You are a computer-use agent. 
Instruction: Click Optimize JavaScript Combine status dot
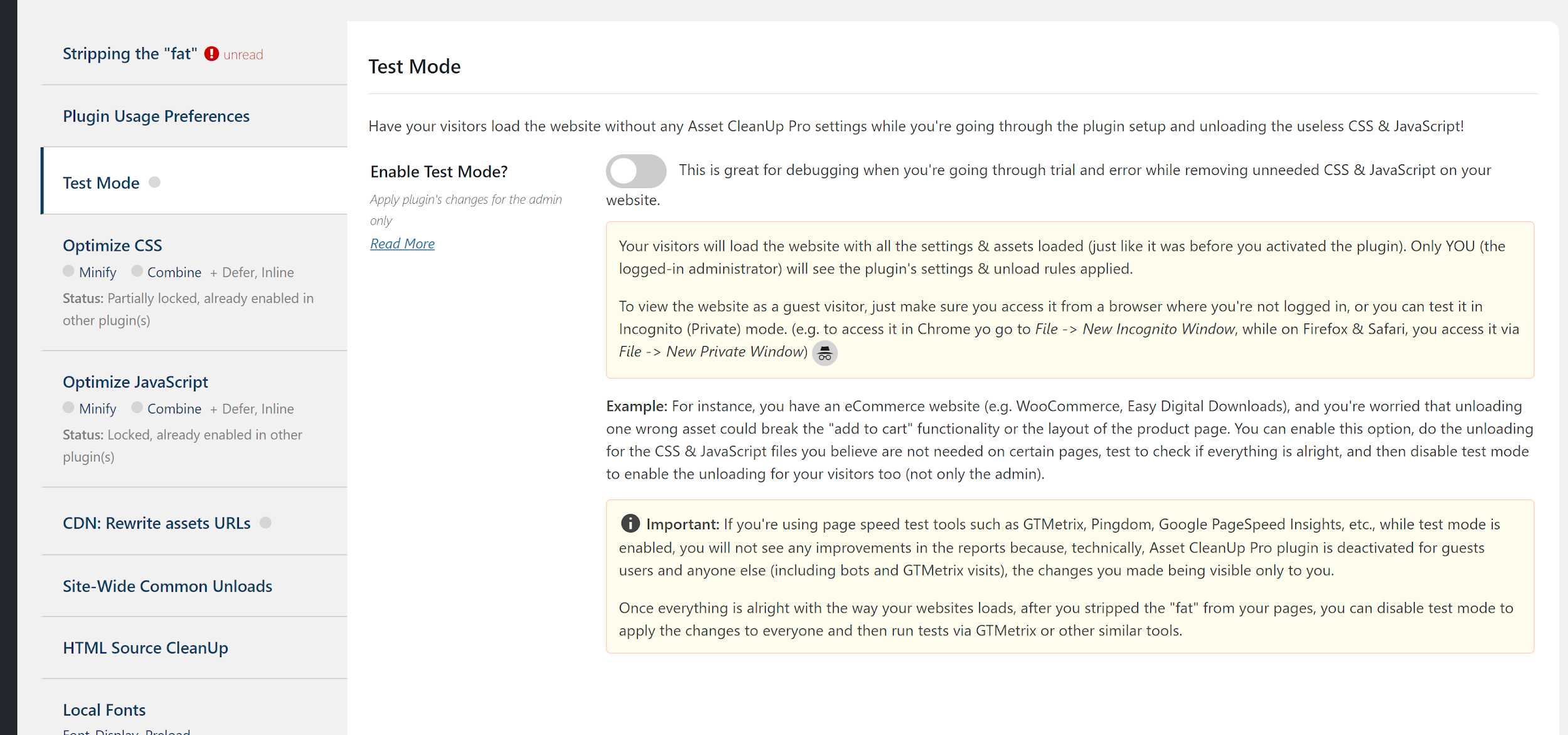click(137, 408)
